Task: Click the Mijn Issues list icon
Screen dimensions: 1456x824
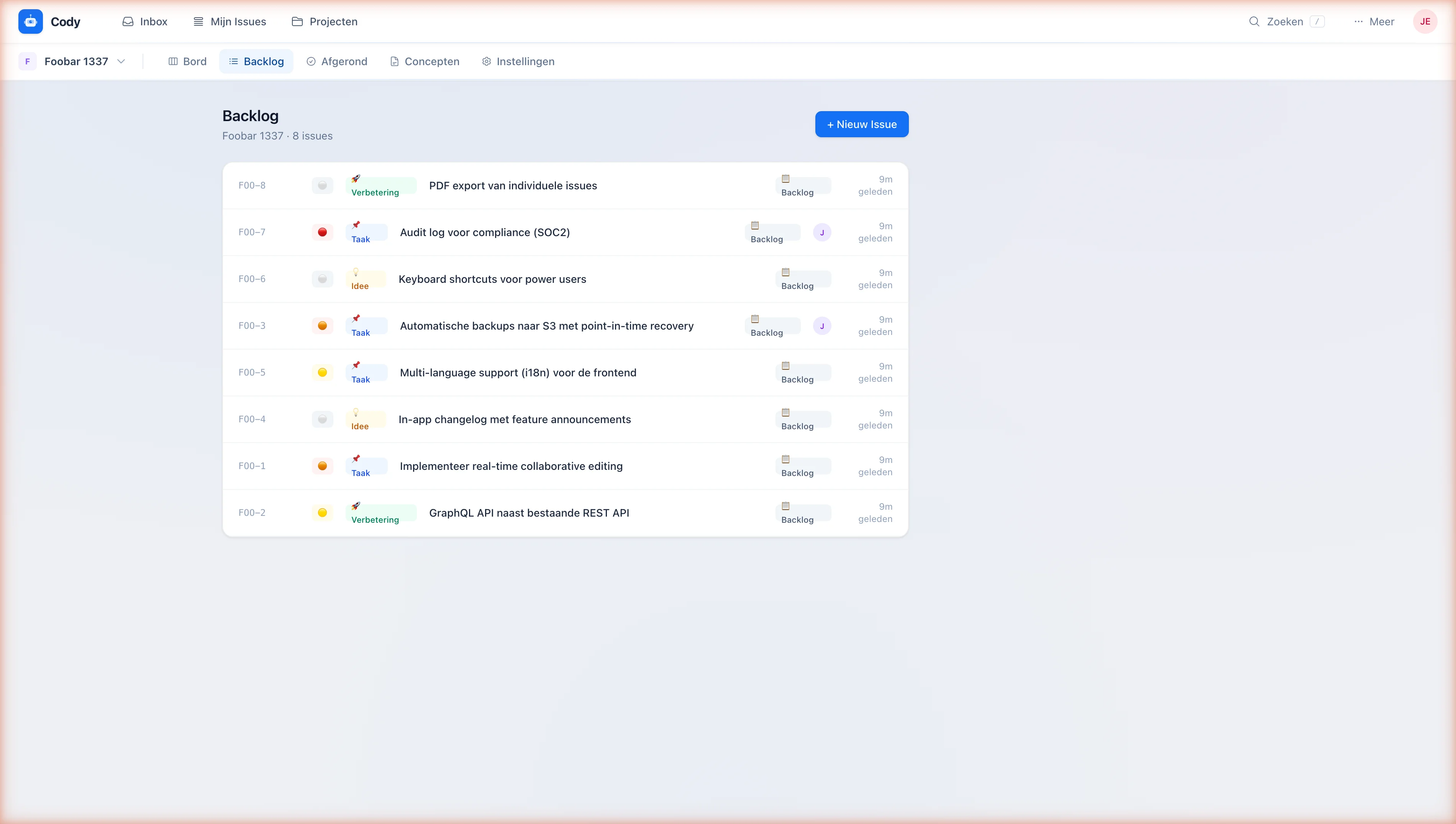Action: [x=198, y=21]
